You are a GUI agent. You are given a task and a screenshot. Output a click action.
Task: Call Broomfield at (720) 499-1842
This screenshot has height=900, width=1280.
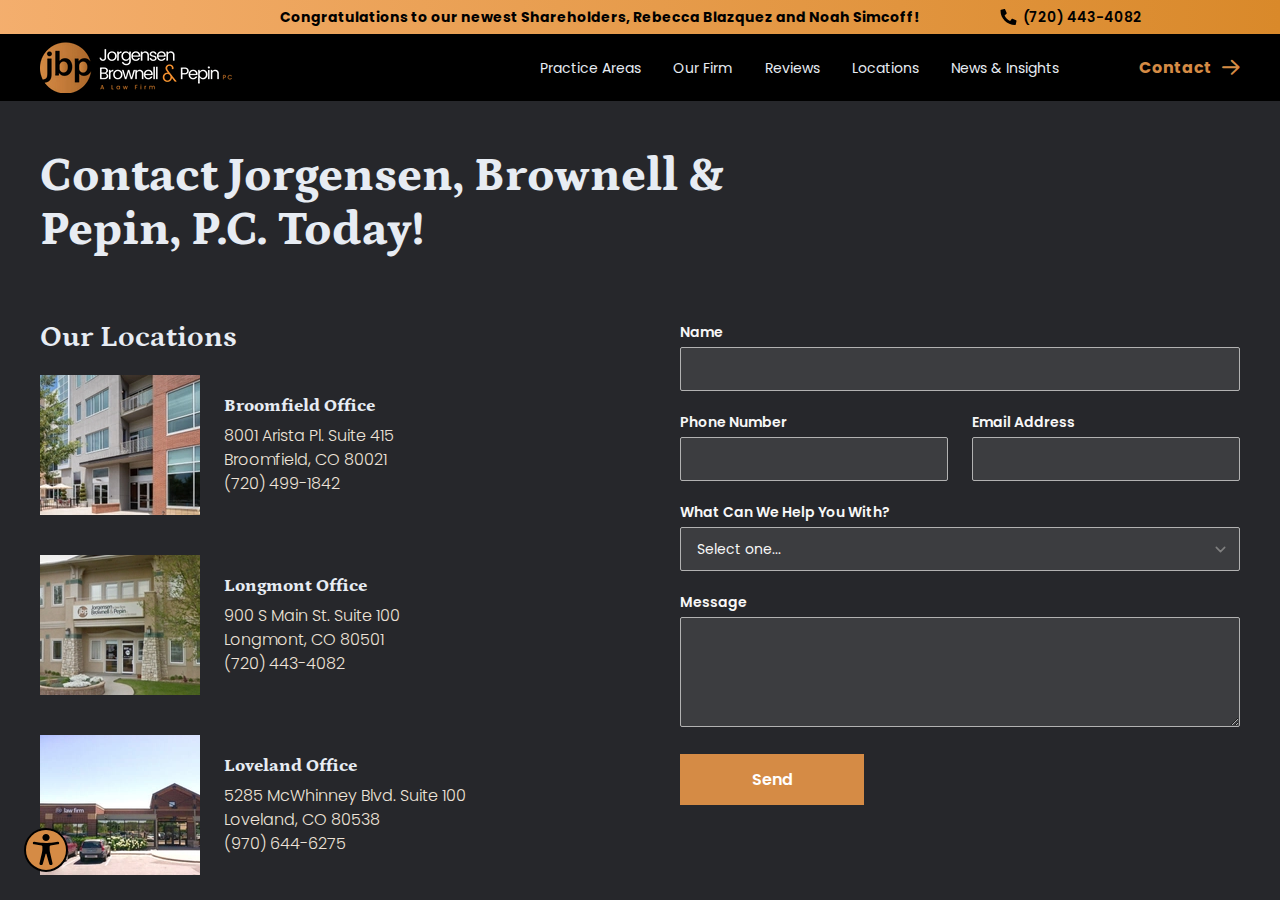(282, 483)
